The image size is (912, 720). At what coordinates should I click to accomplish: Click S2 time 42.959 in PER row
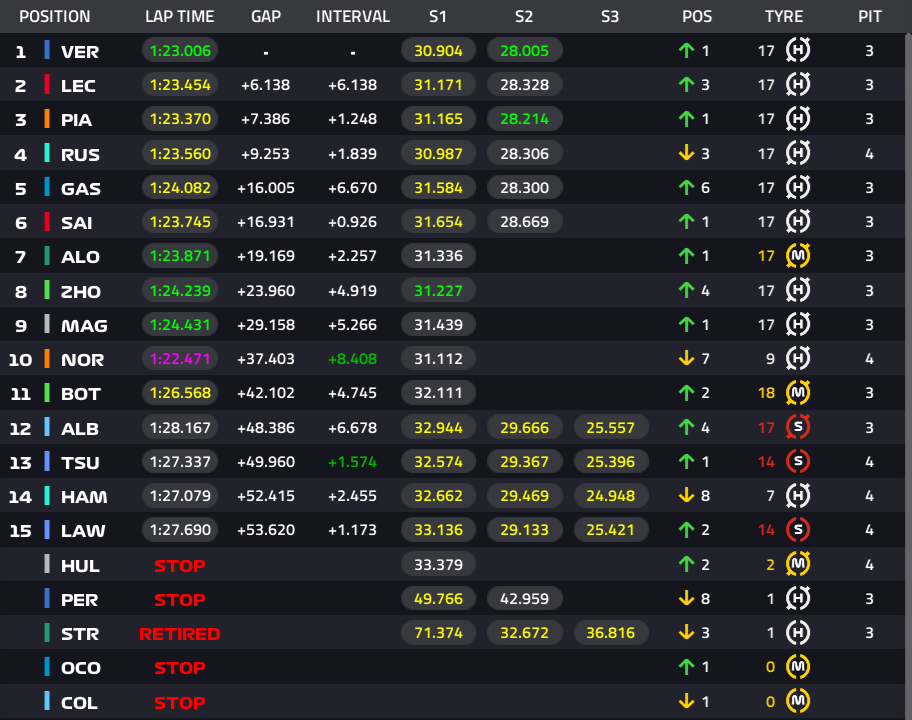click(x=524, y=598)
